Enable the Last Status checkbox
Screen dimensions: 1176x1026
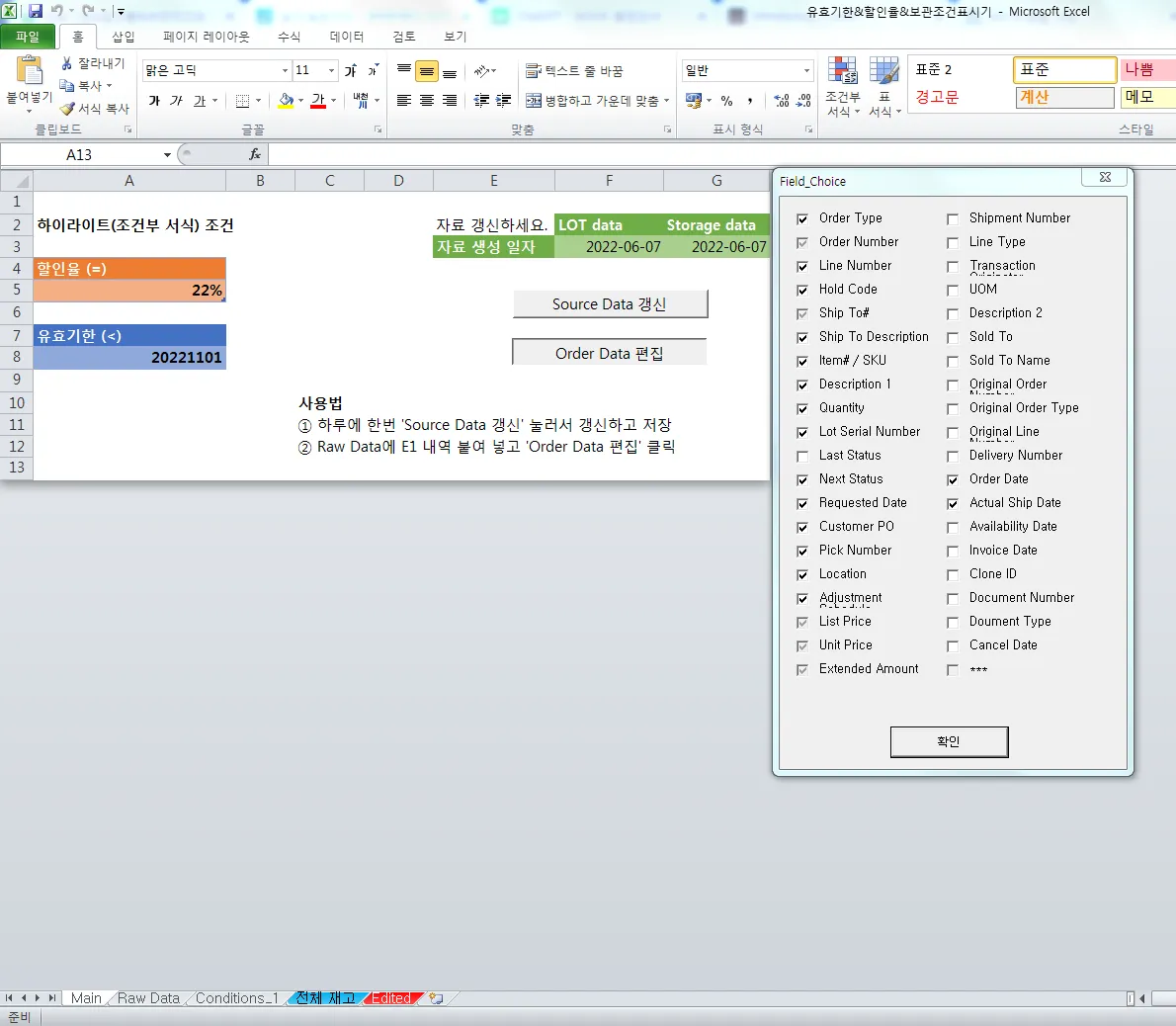[x=802, y=456]
